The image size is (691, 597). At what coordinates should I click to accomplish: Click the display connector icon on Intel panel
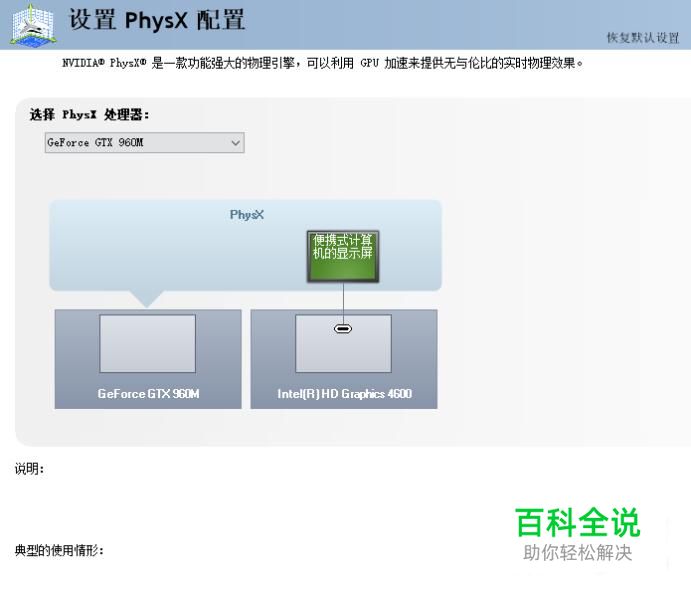(343, 329)
